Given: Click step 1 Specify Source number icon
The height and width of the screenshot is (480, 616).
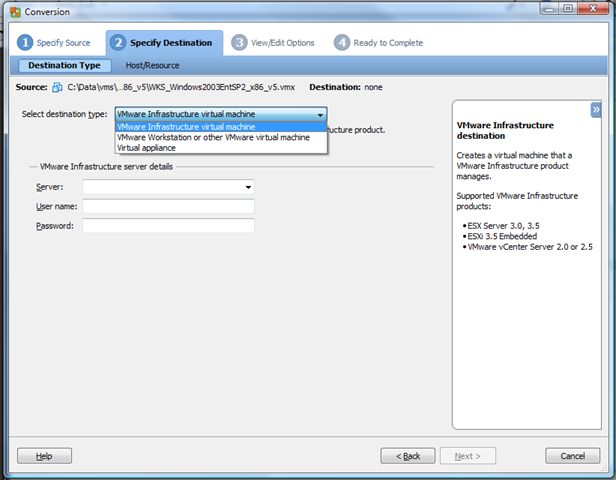Looking at the screenshot, I should pyautogui.click(x=25, y=43).
